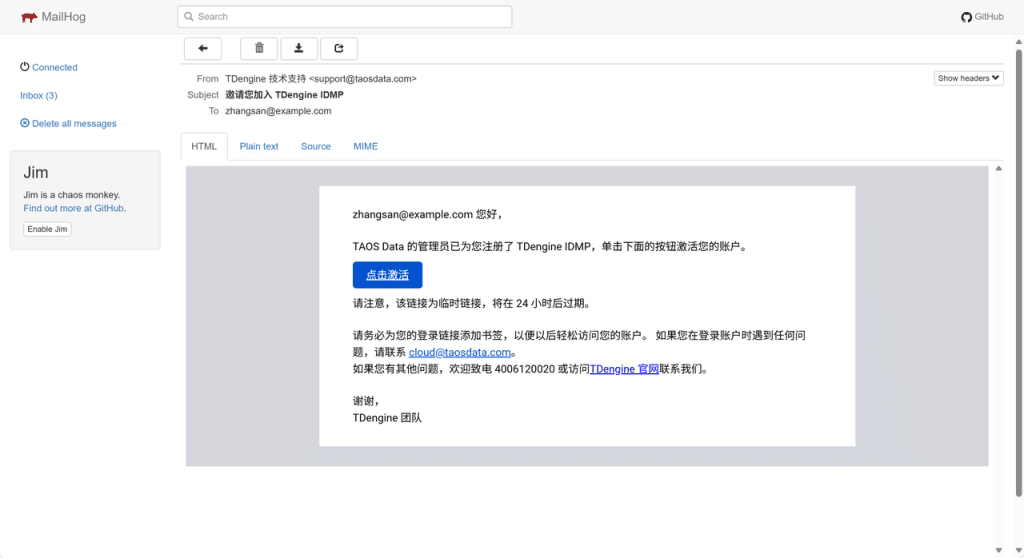
Task: Click the Jim heading text
Action: pos(36,172)
